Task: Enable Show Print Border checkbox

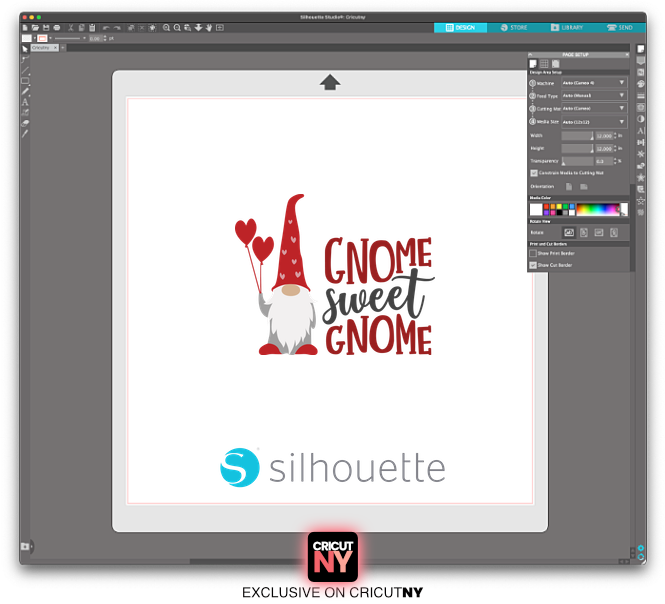Action: [533, 253]
